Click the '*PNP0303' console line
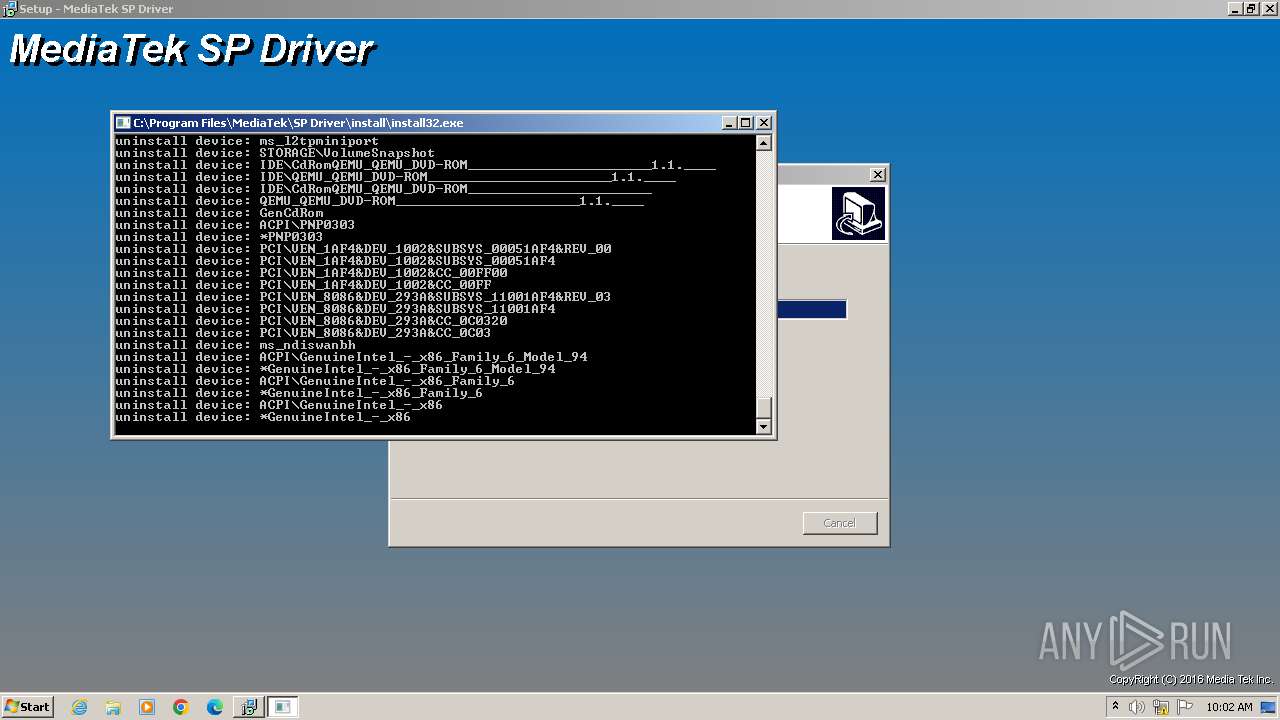This screenshot has height=720, width=1280. tap(219, 237)
